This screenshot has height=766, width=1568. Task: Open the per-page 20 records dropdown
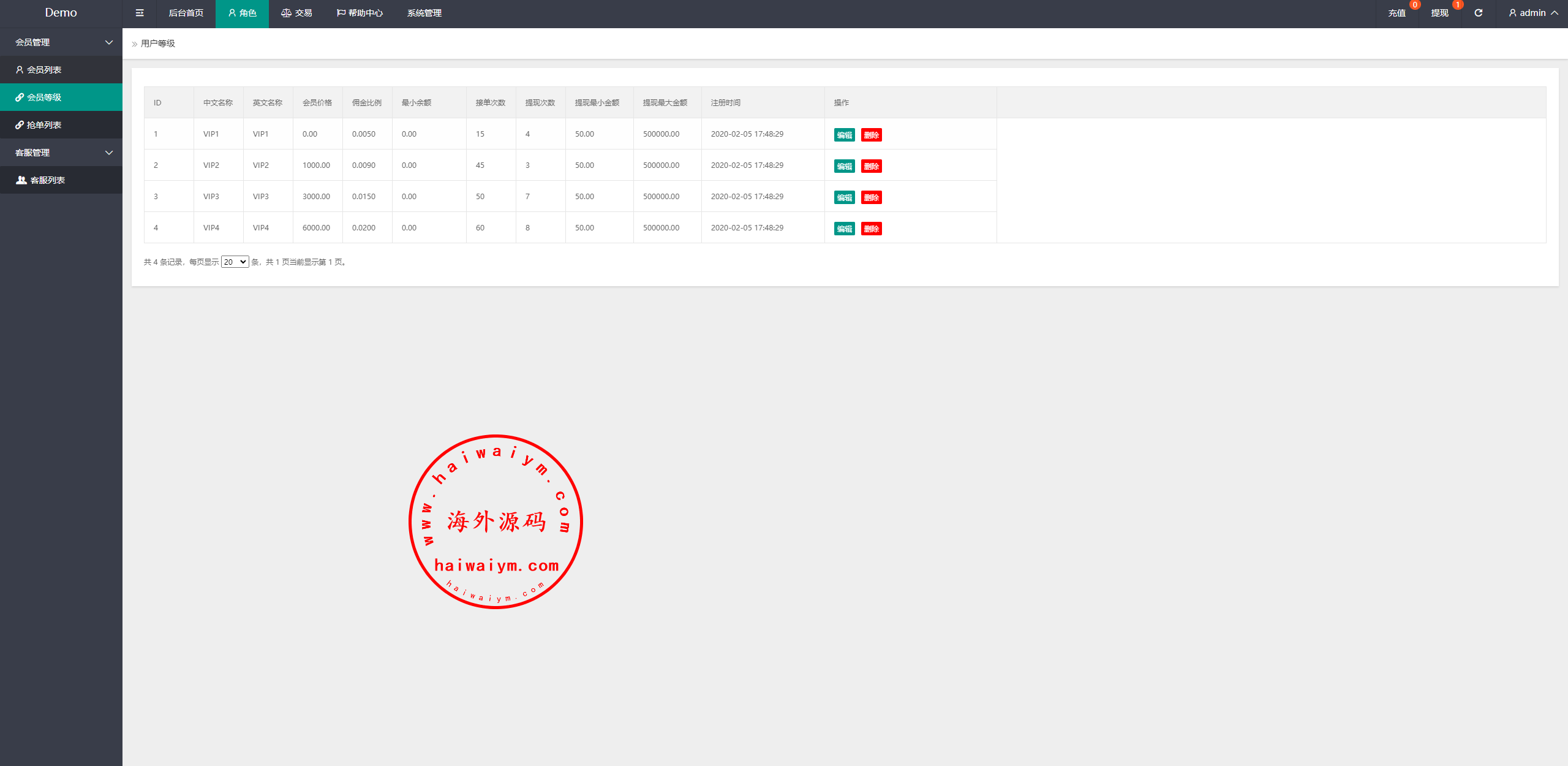coord(235,262)
